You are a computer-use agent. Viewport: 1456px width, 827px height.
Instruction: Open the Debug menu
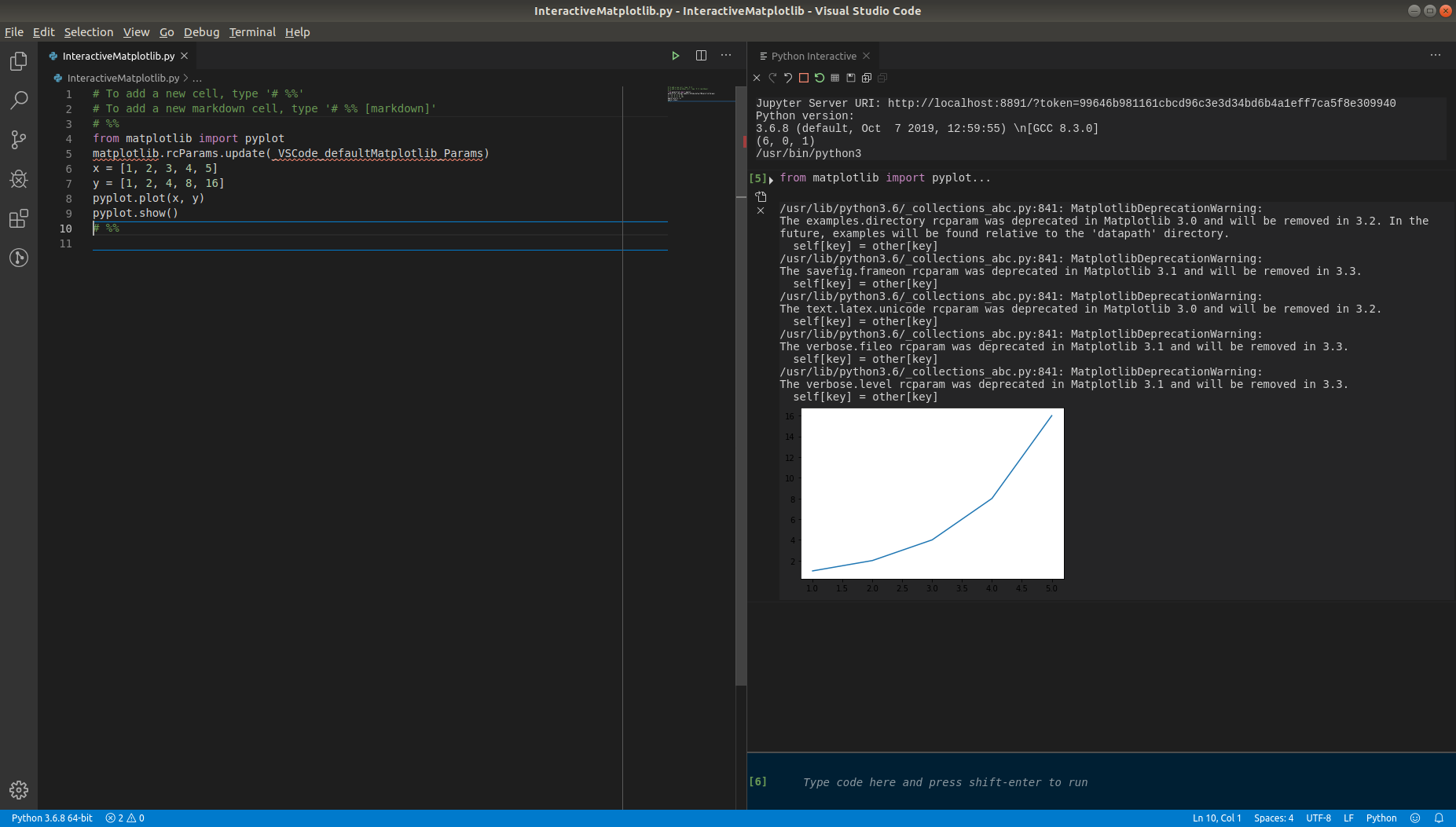point(202,32)
